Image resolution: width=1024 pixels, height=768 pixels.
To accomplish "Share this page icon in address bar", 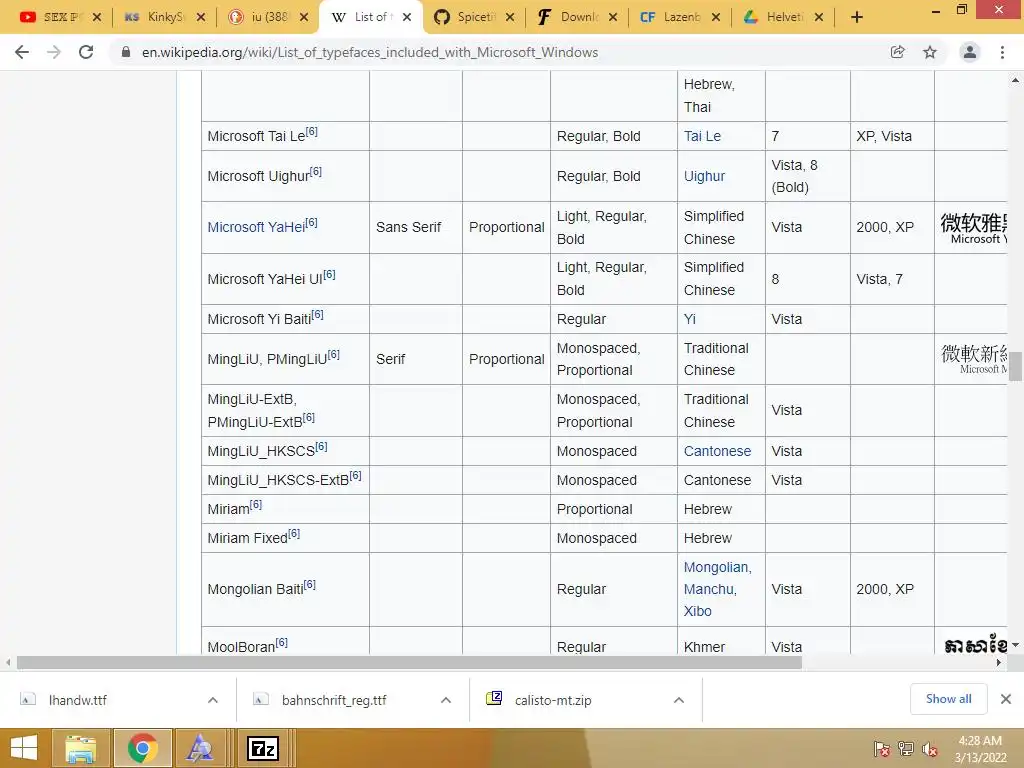I will tap(898, 52).
